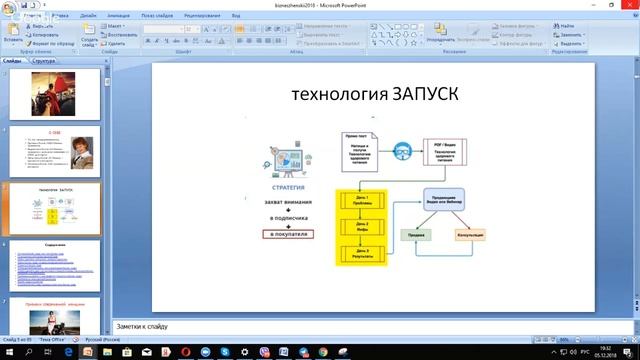Viewport: 640px width, 360px height.
Task: Open Skype from taskbar
Action: click(225, 352)
